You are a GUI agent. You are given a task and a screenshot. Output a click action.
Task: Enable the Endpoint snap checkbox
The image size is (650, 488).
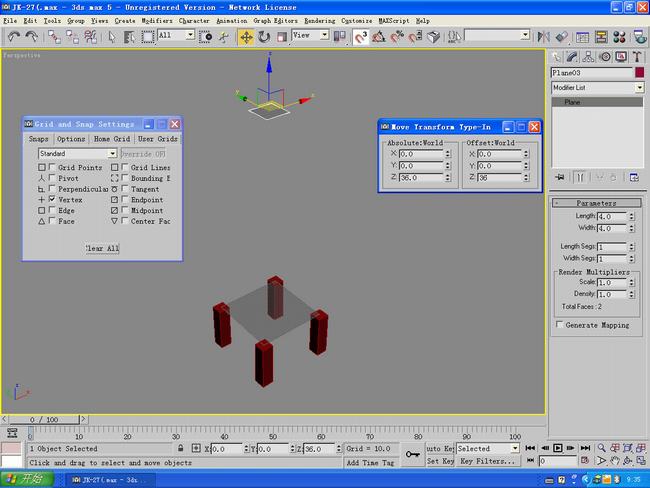(x=125, y=199)
